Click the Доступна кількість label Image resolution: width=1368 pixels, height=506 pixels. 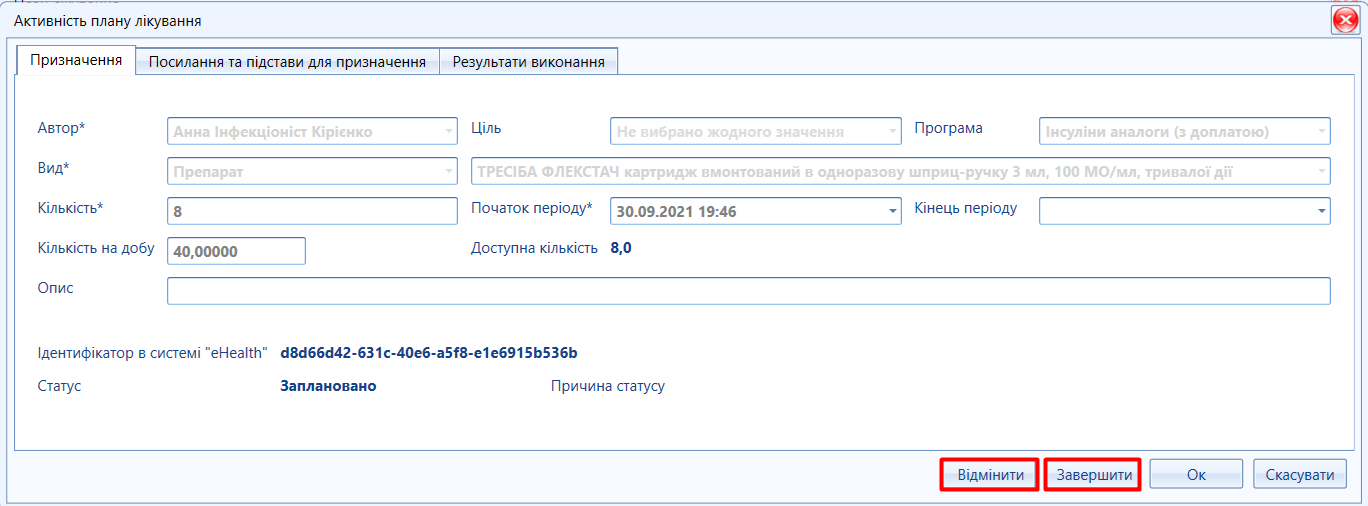click(534, 248)
